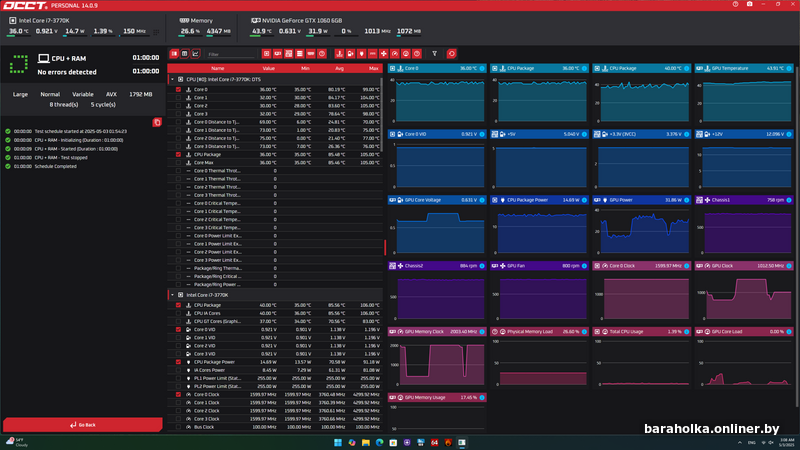Click the grip icon beside CPU summary

coord(156,32)
